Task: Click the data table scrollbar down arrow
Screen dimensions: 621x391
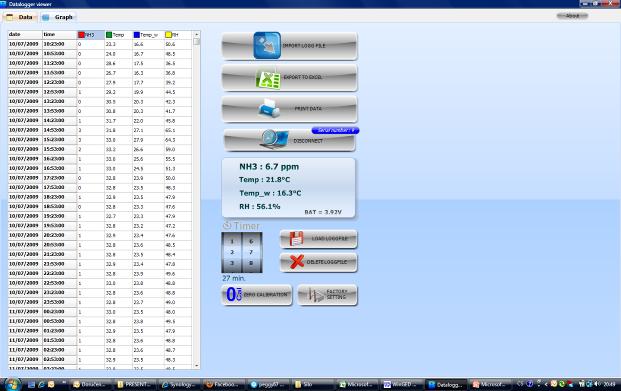Action: click(x=196, y=366)
